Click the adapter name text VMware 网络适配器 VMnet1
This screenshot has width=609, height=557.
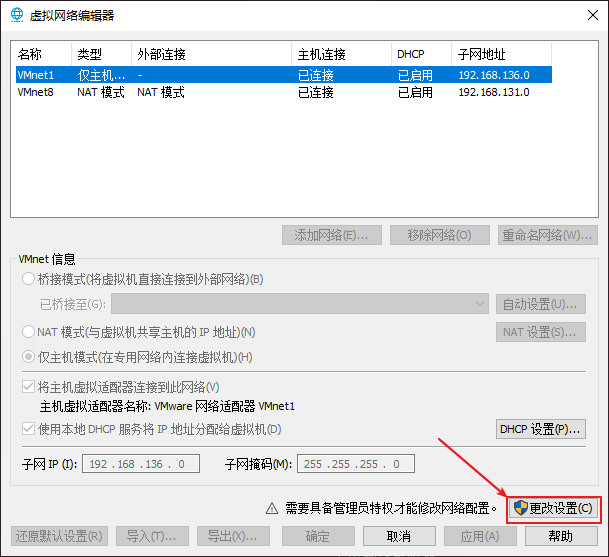(x=225, y=406)
